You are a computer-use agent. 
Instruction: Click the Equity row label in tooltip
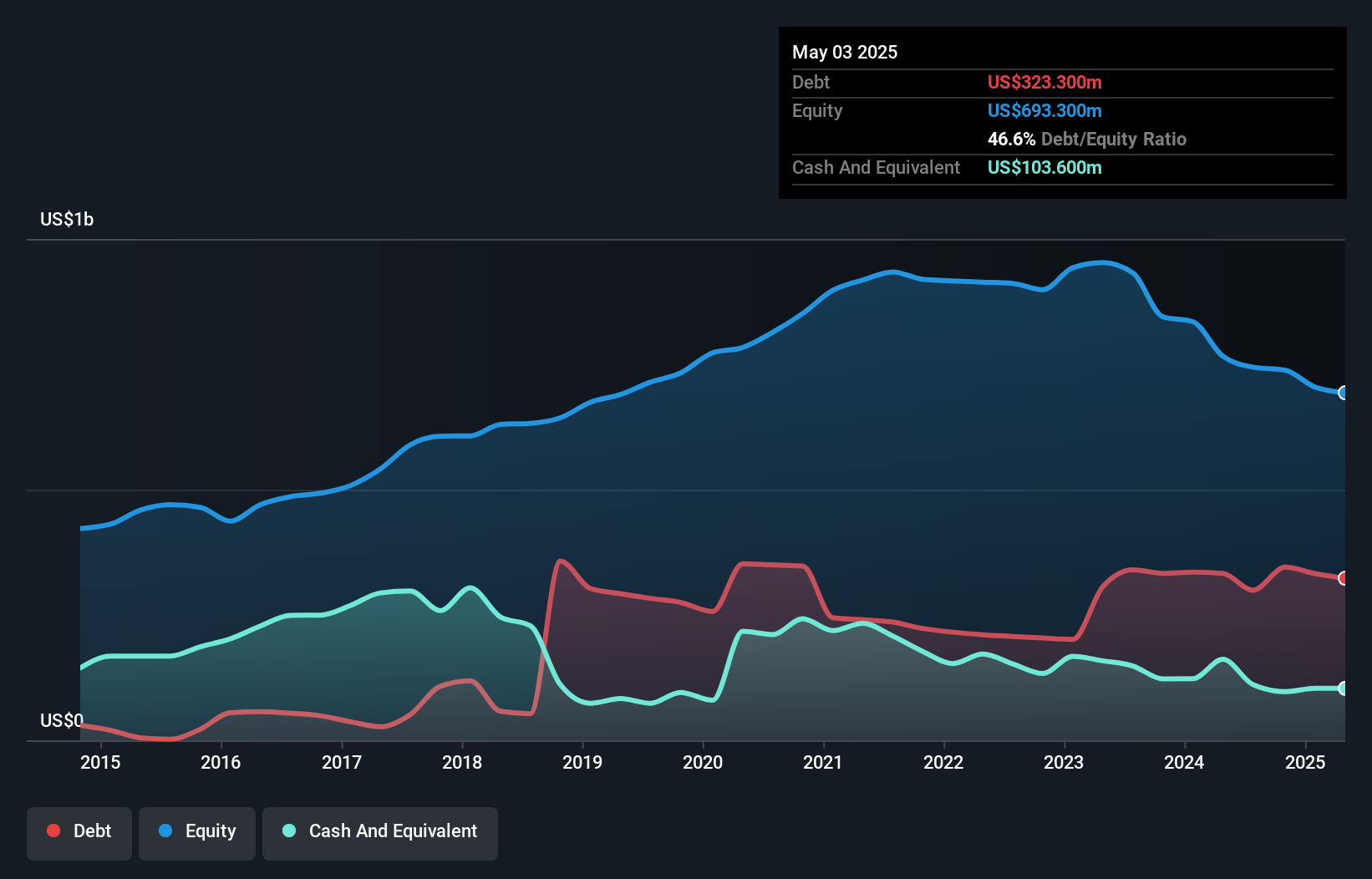[x=817, y=110]
